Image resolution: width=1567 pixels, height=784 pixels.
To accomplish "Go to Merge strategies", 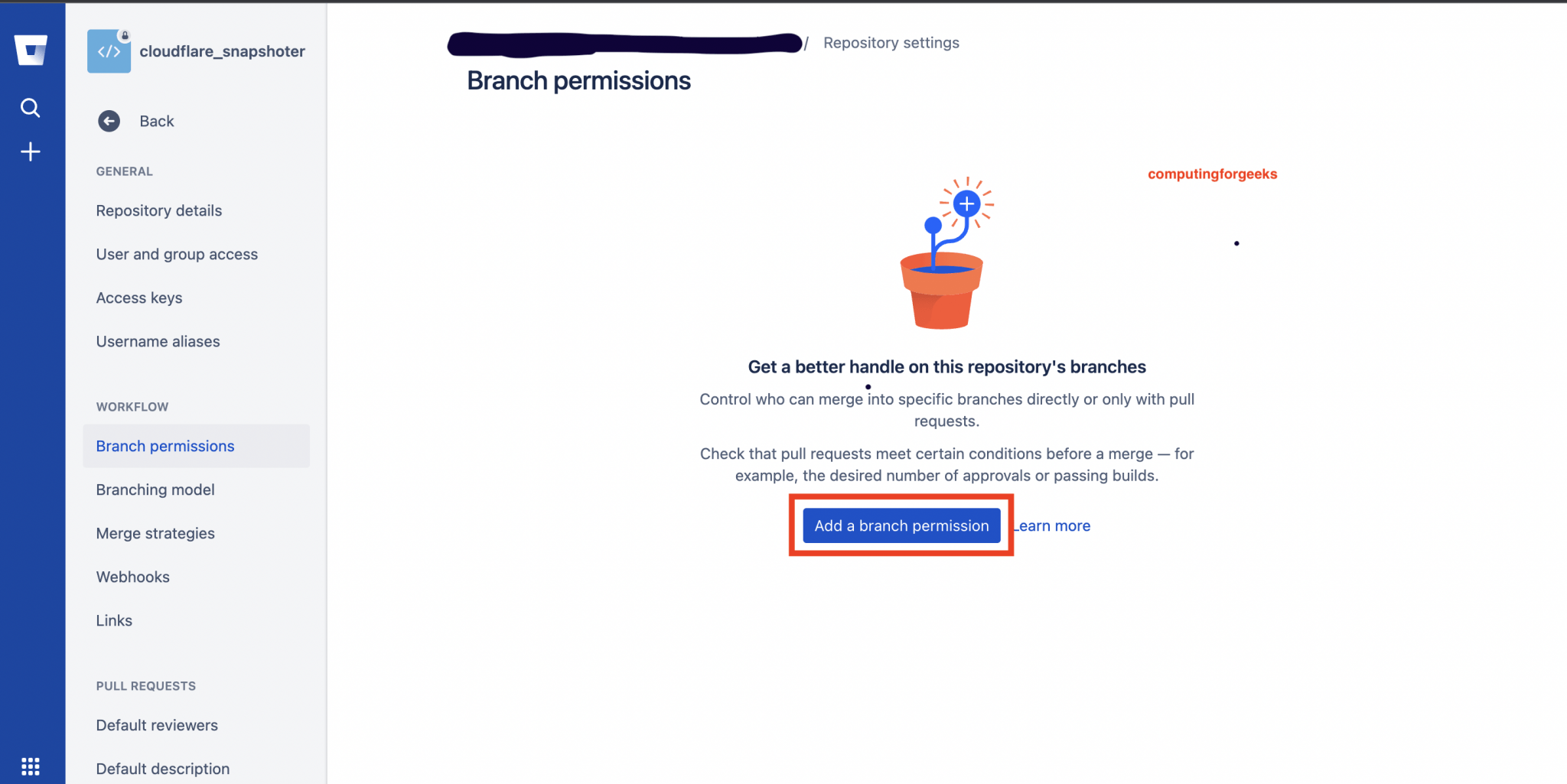I will 155,533.
